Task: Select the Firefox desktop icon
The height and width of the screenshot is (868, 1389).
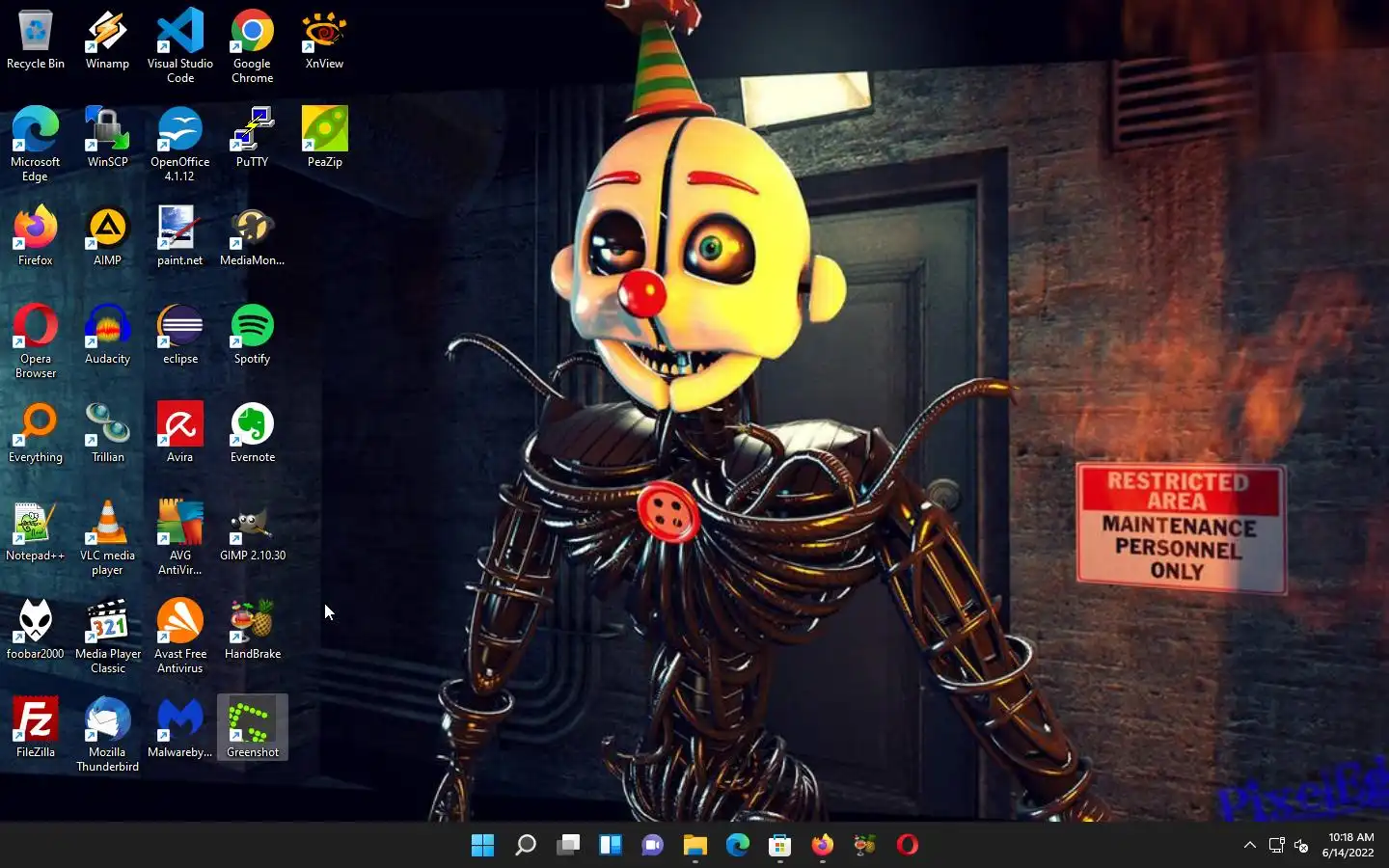Action: coord(36,237)
